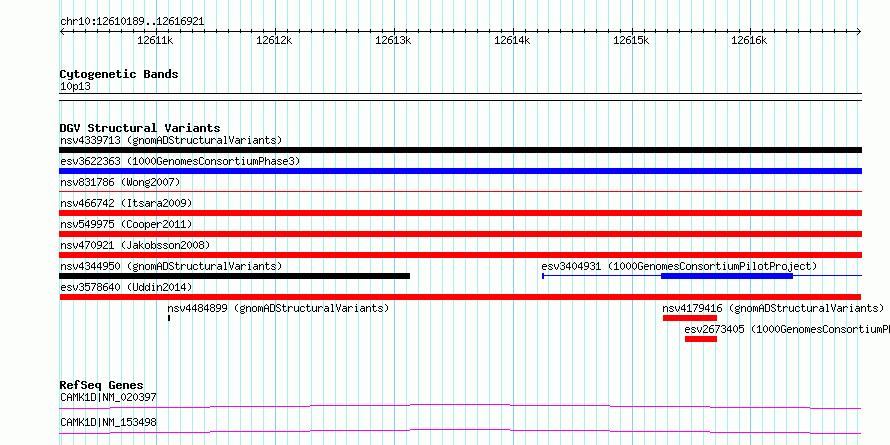The image size is (890, 445).
Task: Select gene label CAMK1D|NM_020397
Action: [x=108, y=397]
